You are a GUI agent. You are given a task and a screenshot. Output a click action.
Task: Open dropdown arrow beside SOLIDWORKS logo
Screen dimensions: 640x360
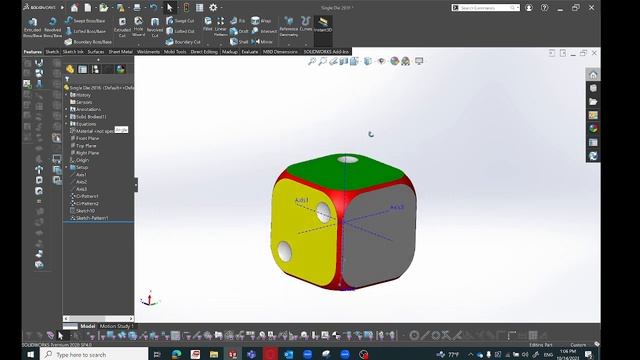point(62,7)
